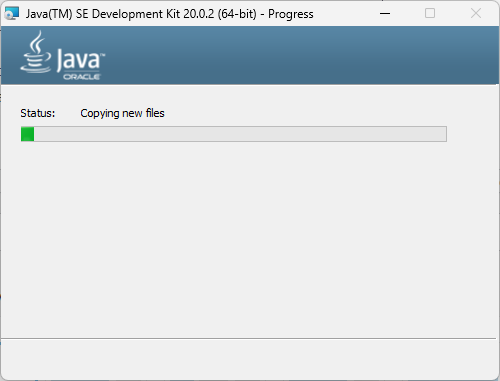Click the word "Progress" in title bar
500x381 pixels.
coord(291,14)
